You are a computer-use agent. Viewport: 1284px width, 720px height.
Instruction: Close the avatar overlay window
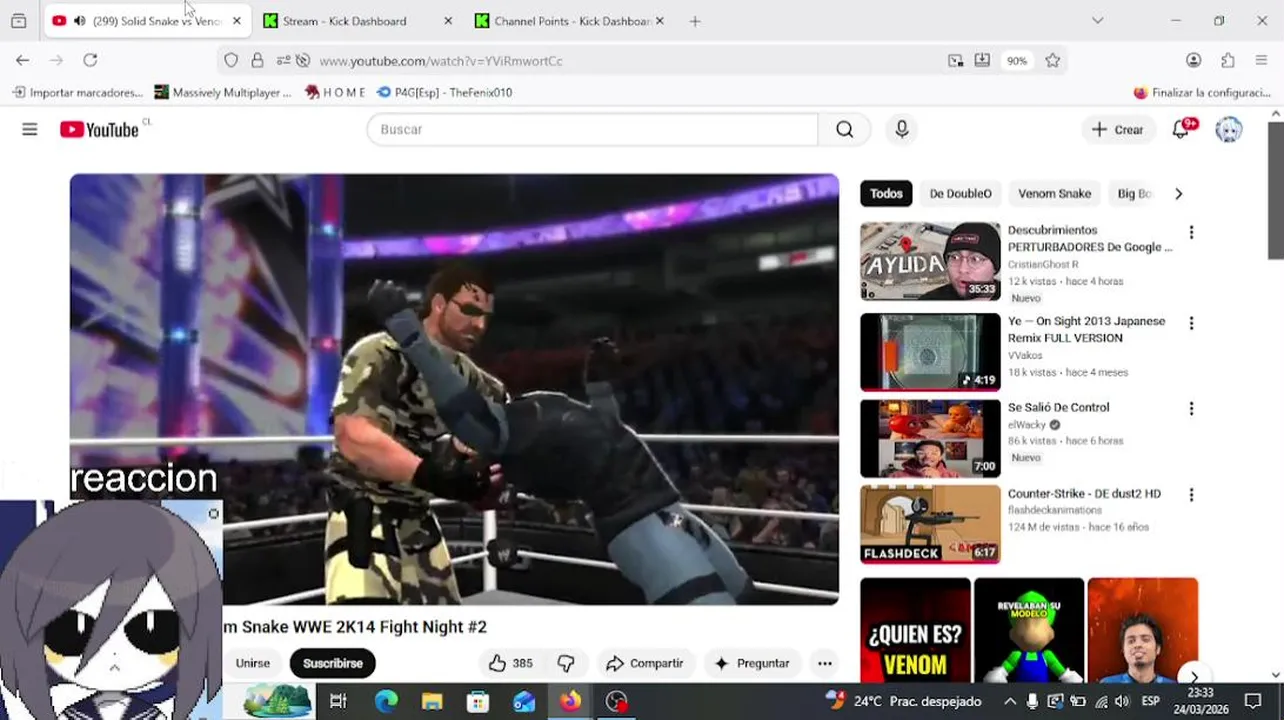tap(213, 514)
